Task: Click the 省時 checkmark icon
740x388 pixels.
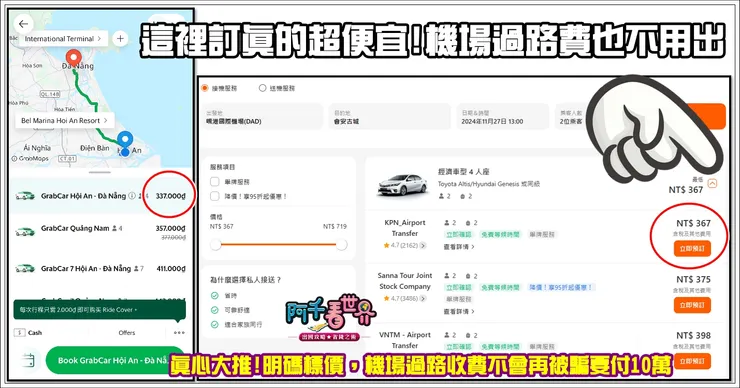Action: tap(215, 295)
